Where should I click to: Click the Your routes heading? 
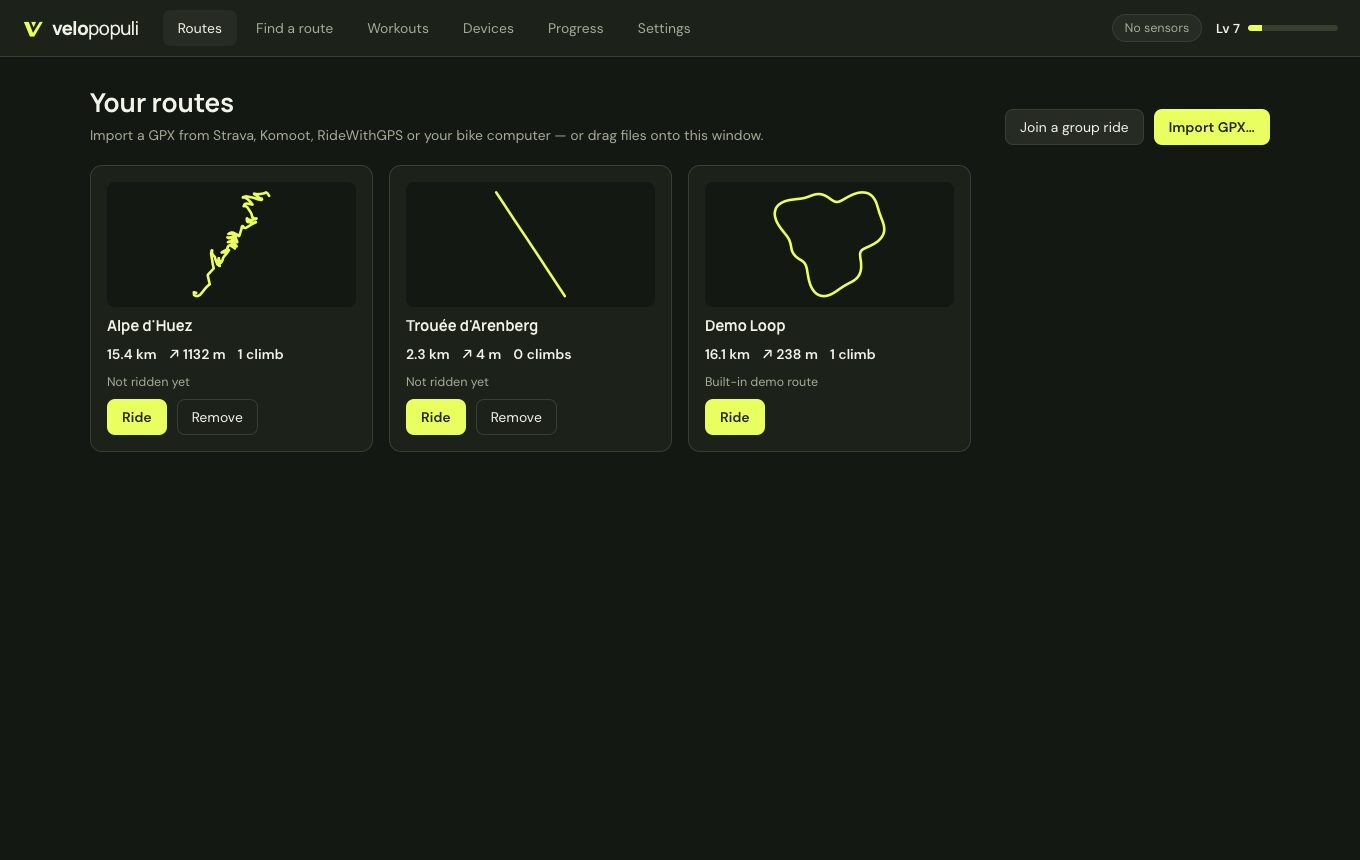[162, 103]
